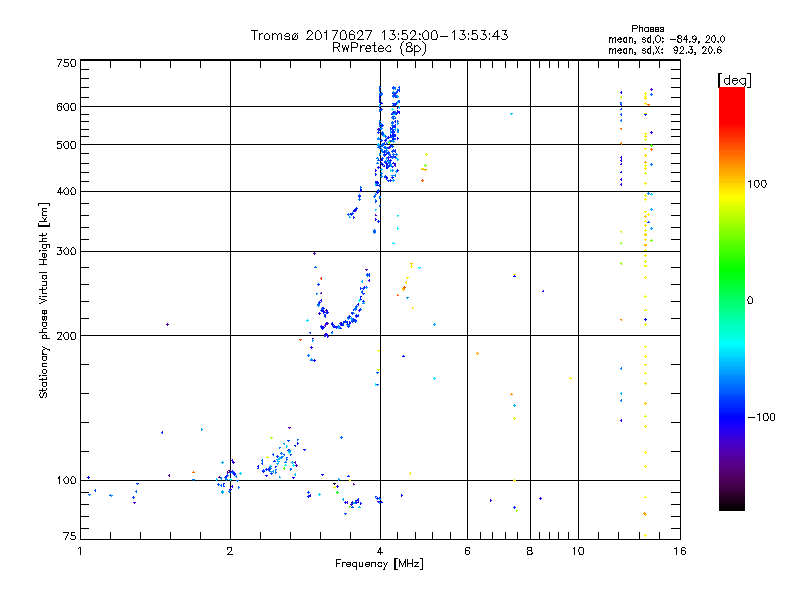The image size is (800, 600).
Task: Click the colorbar tick label '0'
Action: coord(750,301)
